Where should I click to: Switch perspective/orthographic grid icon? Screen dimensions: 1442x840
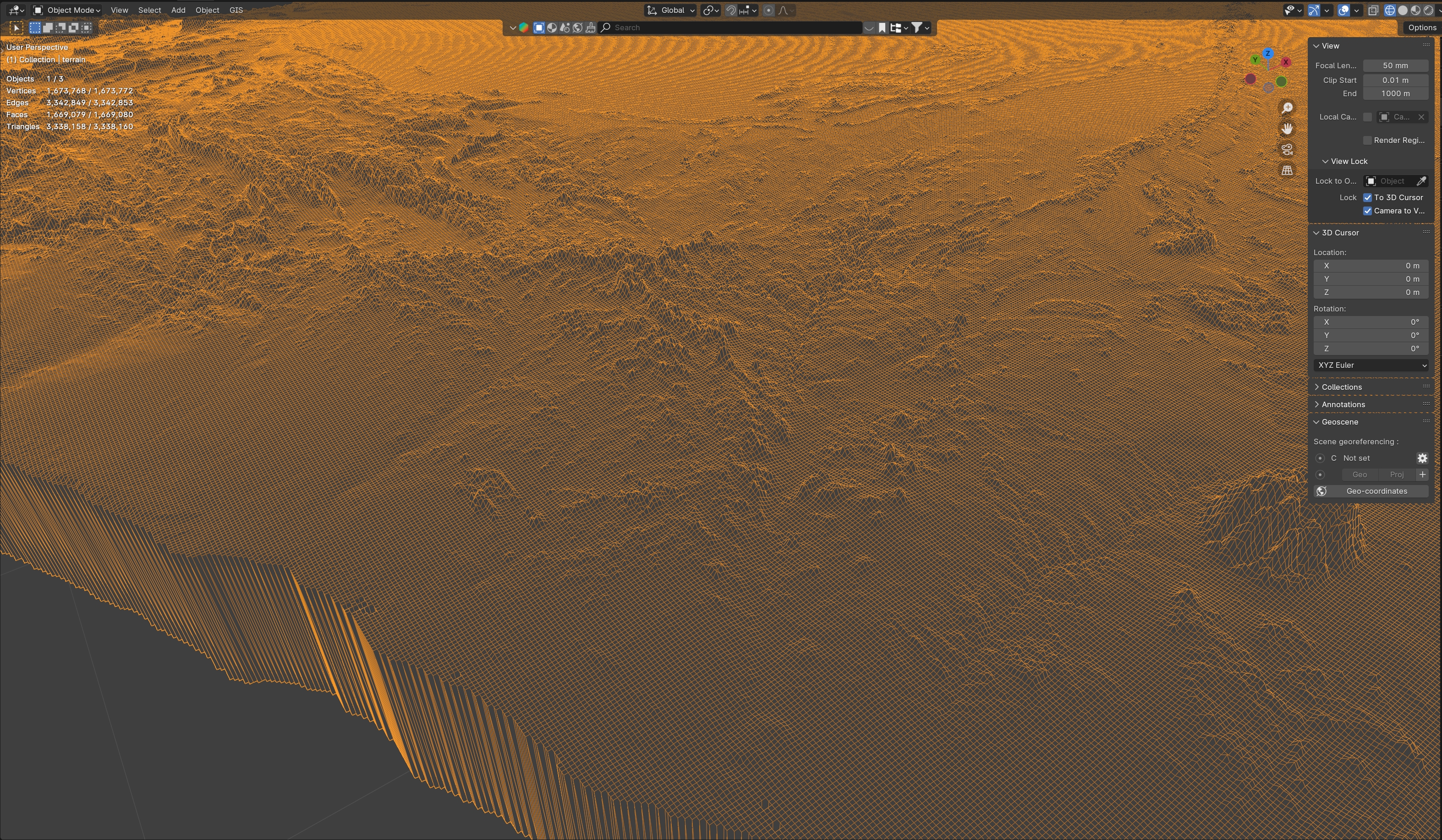click(1287, 170)
